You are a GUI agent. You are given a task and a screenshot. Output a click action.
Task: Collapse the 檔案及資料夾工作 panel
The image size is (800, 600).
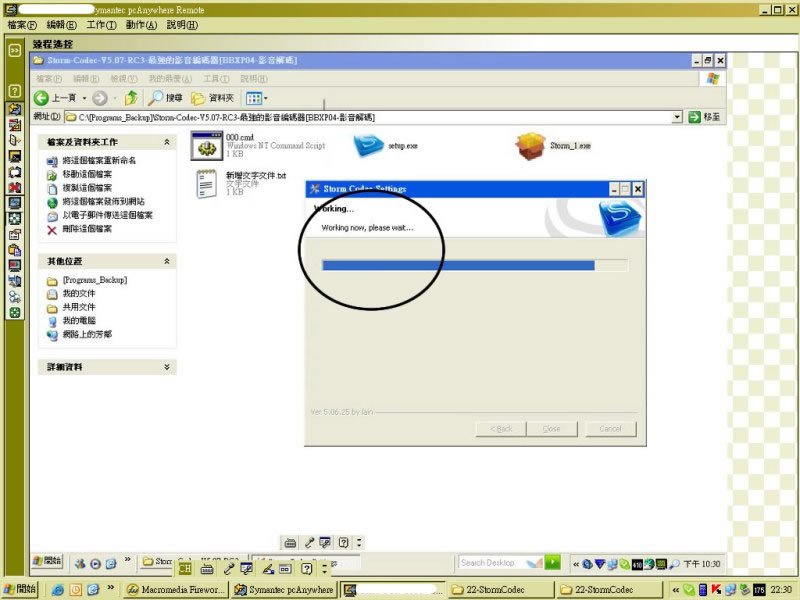(167, 142)
